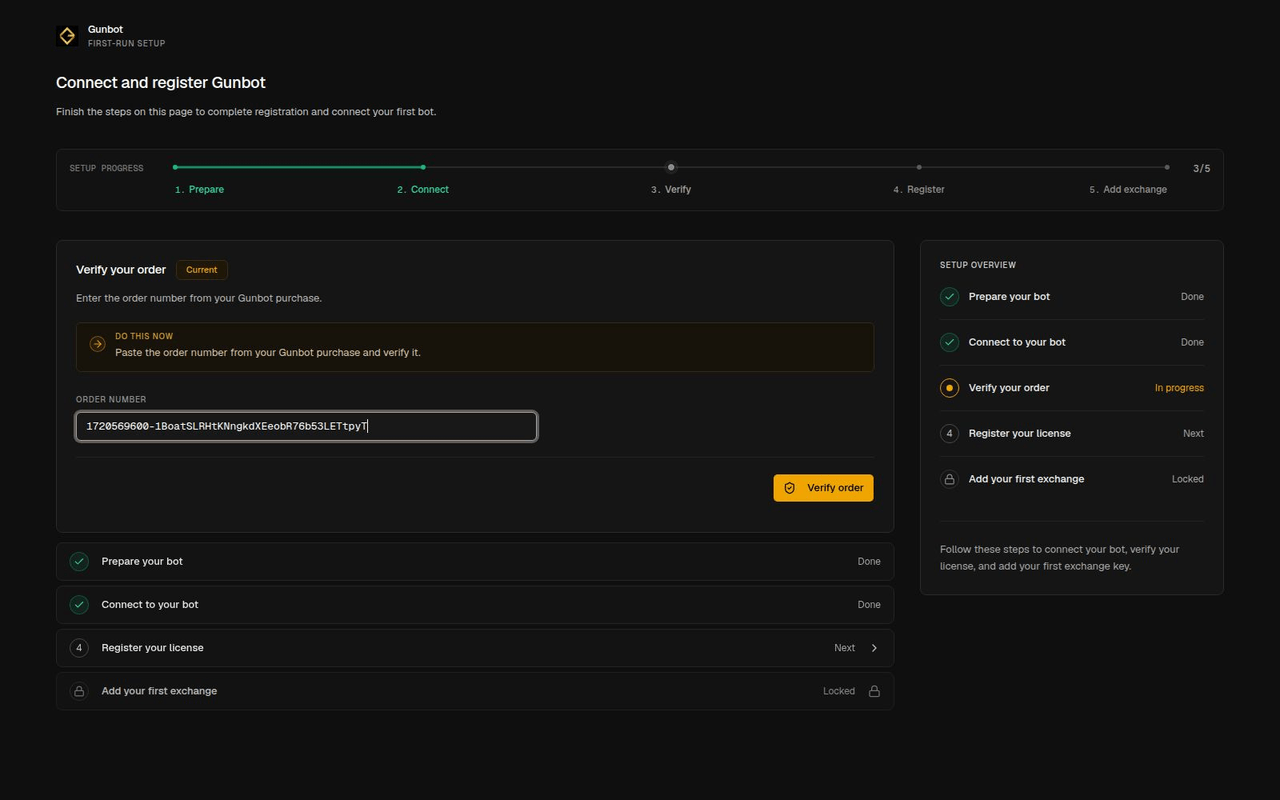Image resolution: width=1280 pixels, height=800 pixels.
Task: Click the lock icon in Setup Overview
Action: (x=949, y=479)
